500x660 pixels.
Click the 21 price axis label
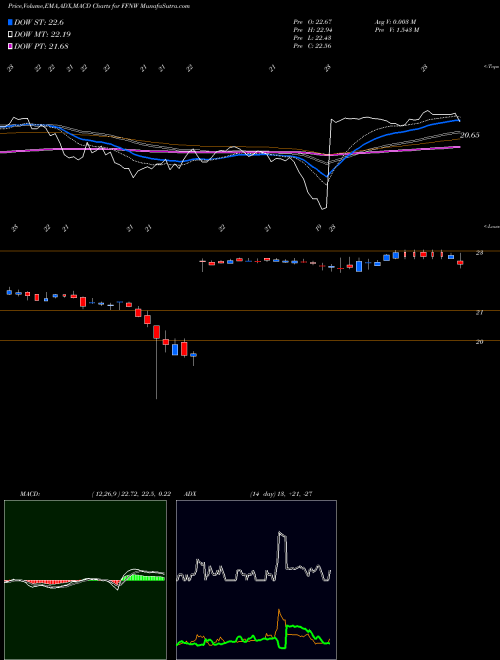click(x=479, y=312)
